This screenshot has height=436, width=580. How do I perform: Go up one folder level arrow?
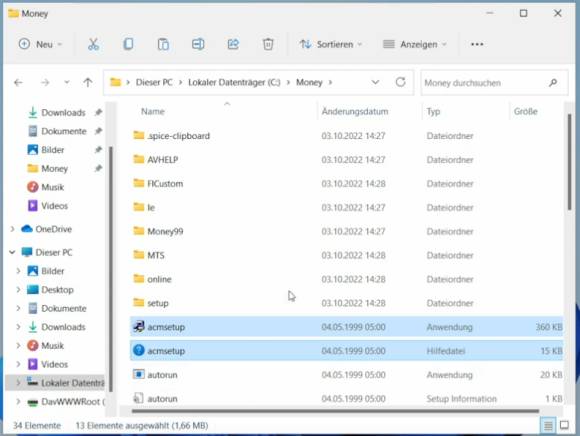(88, 82)
